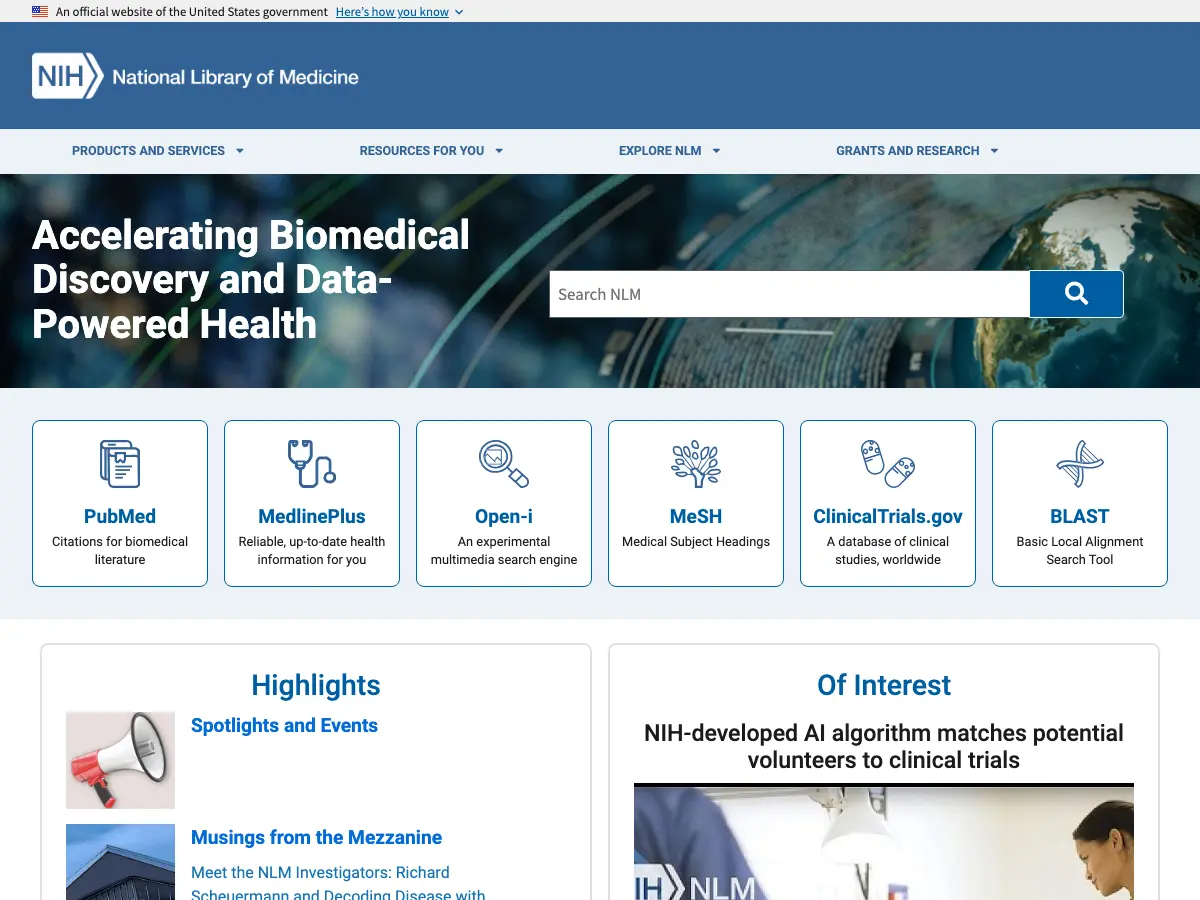Open Spotlights and Events link
Screen dimensions: 1200x900
284,726
